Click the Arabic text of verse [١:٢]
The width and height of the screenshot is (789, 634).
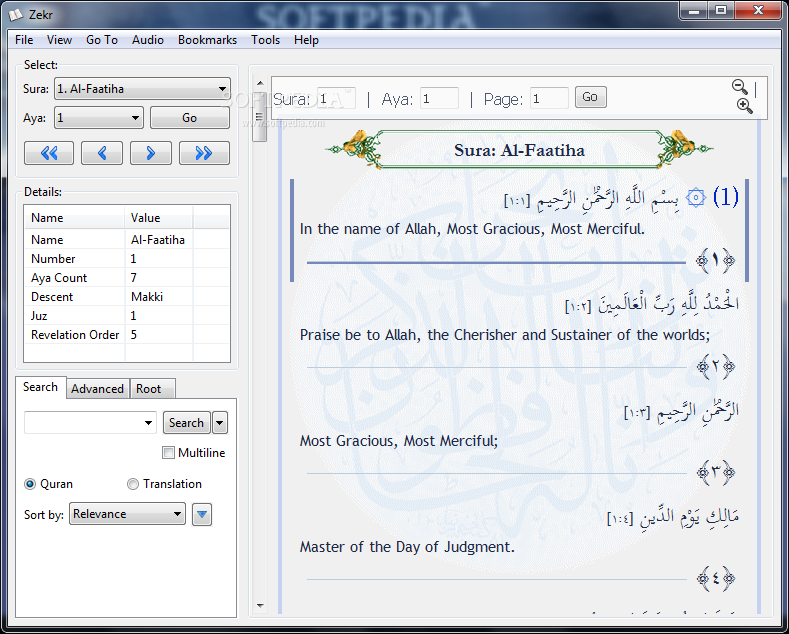pyautogui.click(x=652, y=303)
